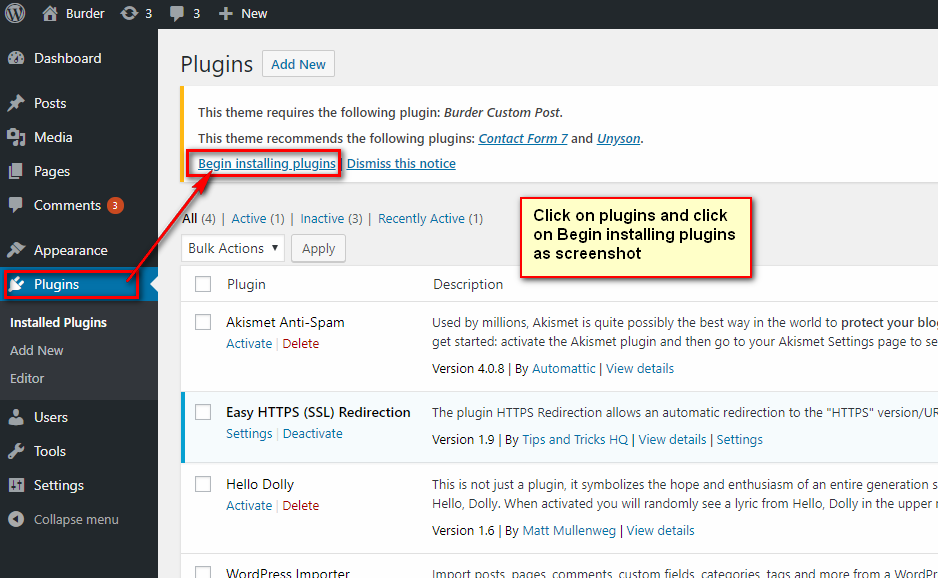Click the Users person icon
Viewport: 938px width, 578px height.
[x=16, y=417]
